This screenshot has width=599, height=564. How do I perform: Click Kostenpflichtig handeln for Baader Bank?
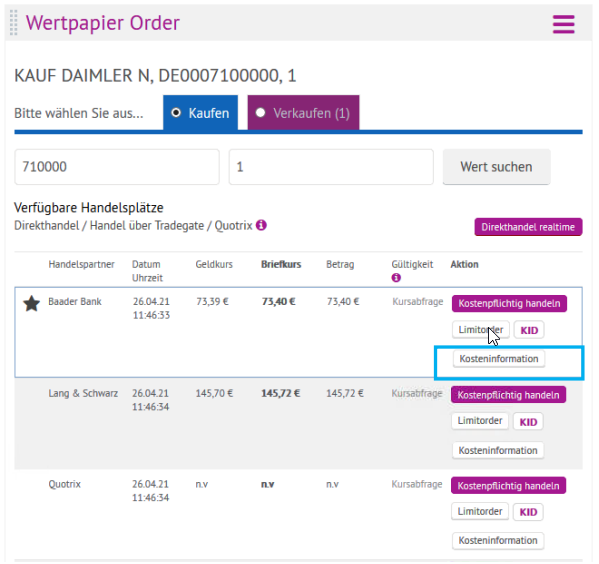pyautogui.click(x=509, y=303)
